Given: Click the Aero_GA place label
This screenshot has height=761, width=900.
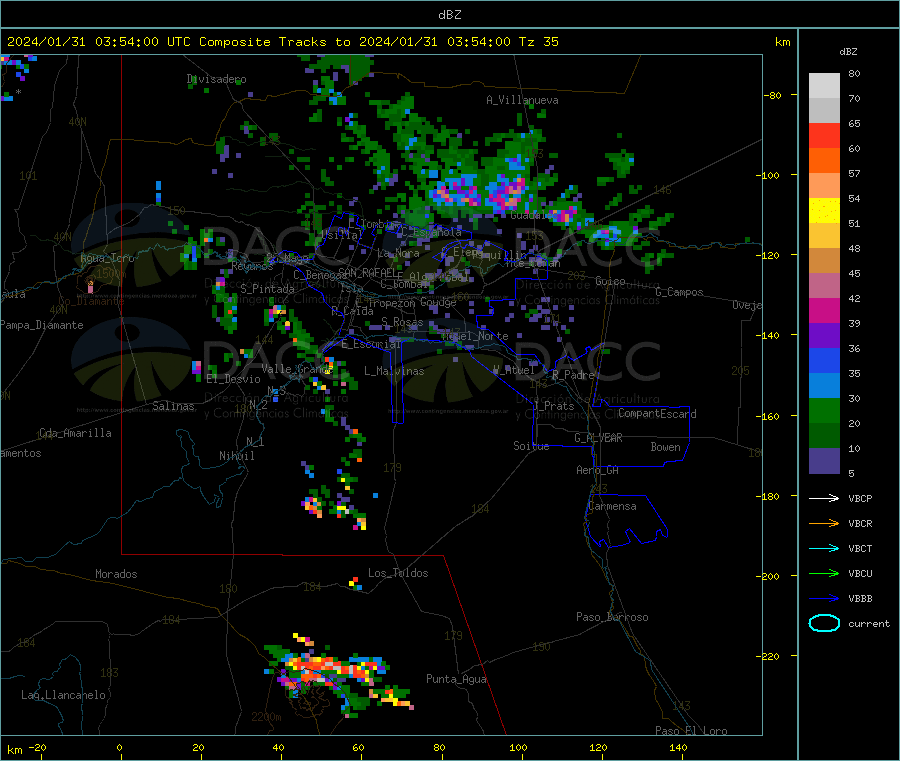Looking at the screenshot, I should coord(597,471).
